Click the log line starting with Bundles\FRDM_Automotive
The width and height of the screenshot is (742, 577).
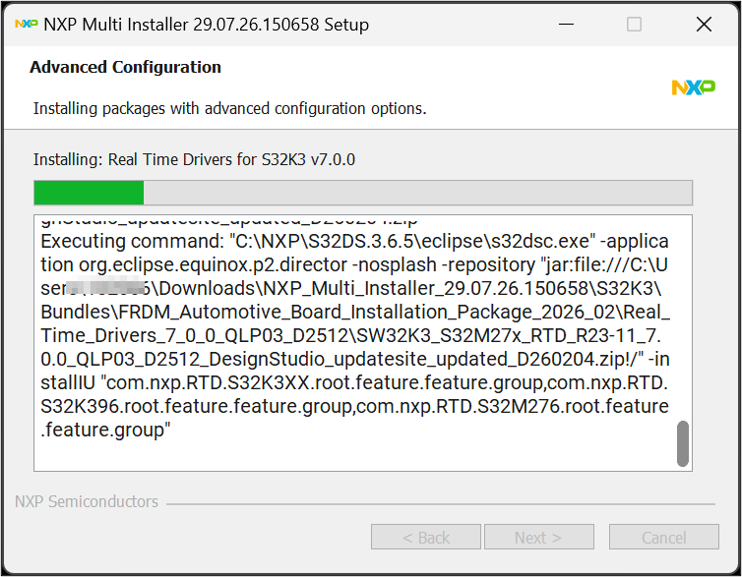[x=355, y=312]
